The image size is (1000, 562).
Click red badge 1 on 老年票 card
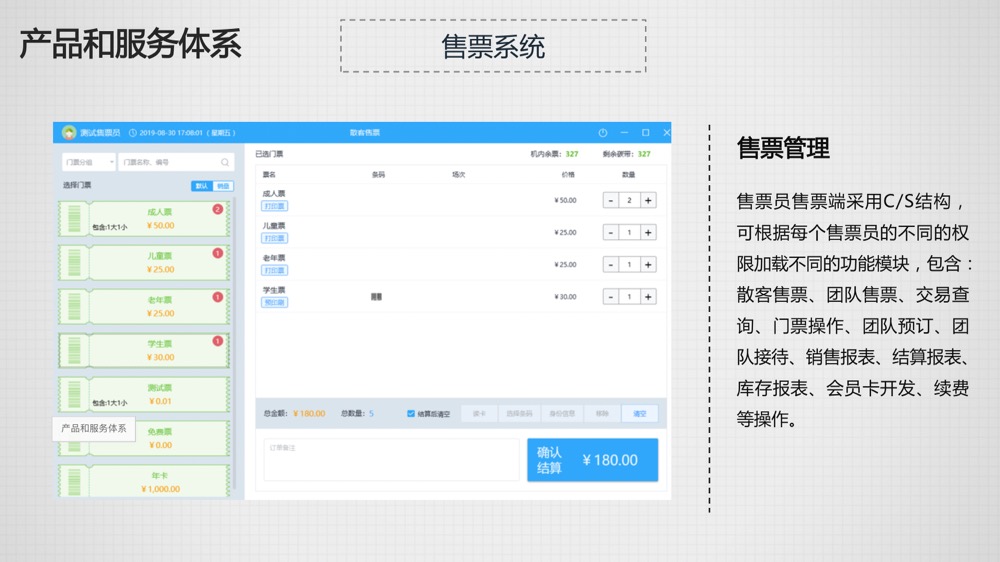pyautogui.click(x=217, y=297)
